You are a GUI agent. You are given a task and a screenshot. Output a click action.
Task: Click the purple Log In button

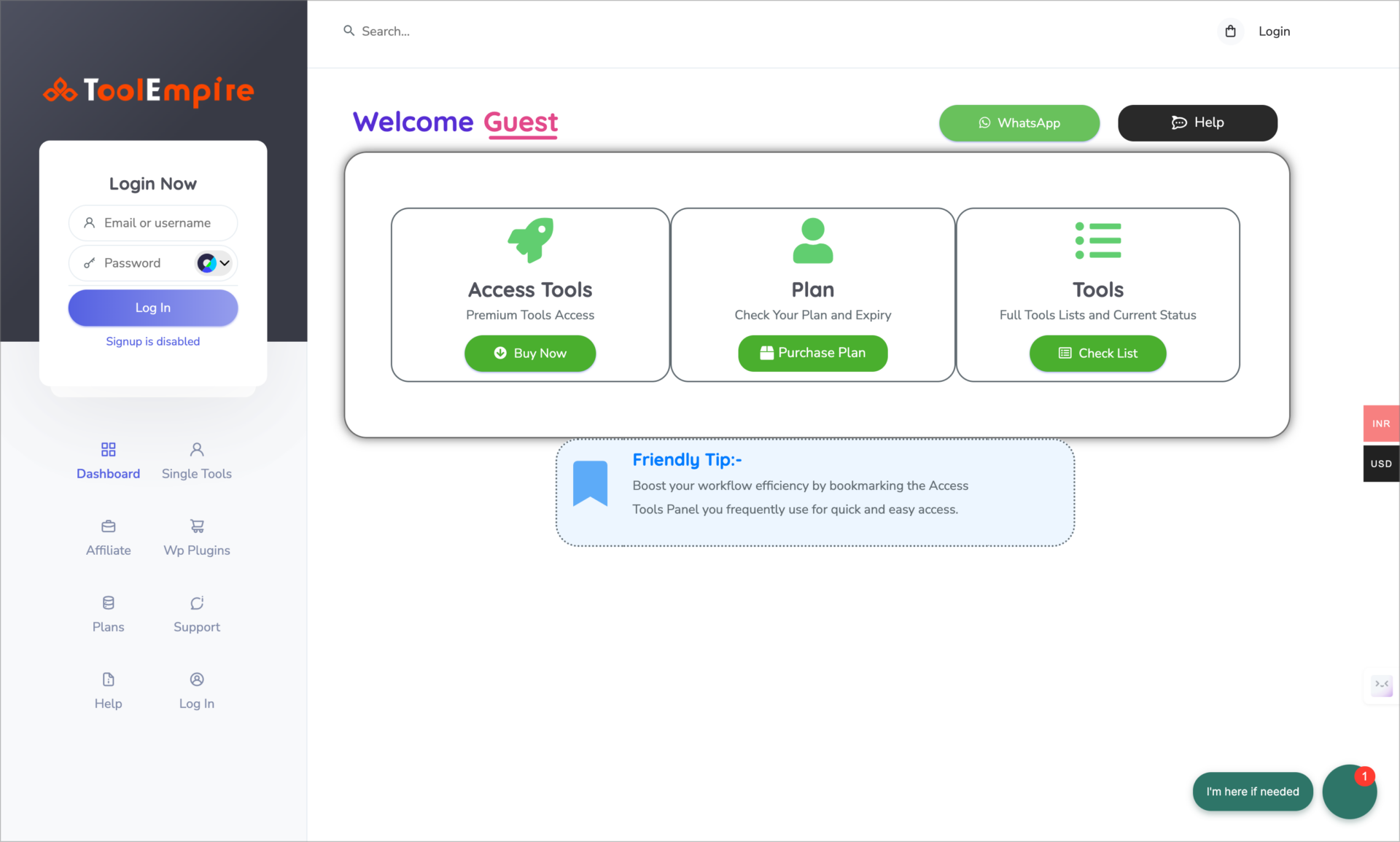pos(153,308)
